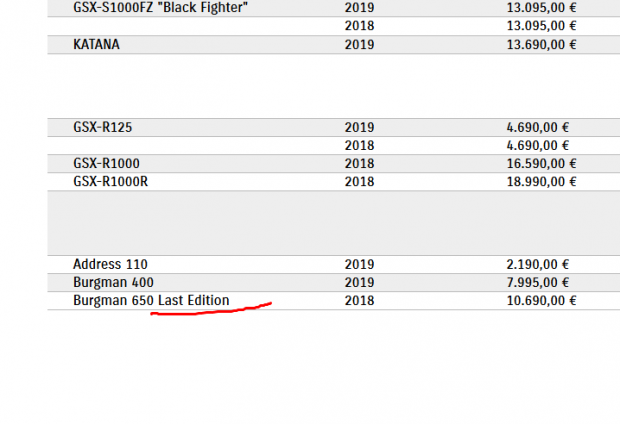Screen dimensions: 620x424
Task: Click the 18.990,00 € price
Action: (541, 181)
